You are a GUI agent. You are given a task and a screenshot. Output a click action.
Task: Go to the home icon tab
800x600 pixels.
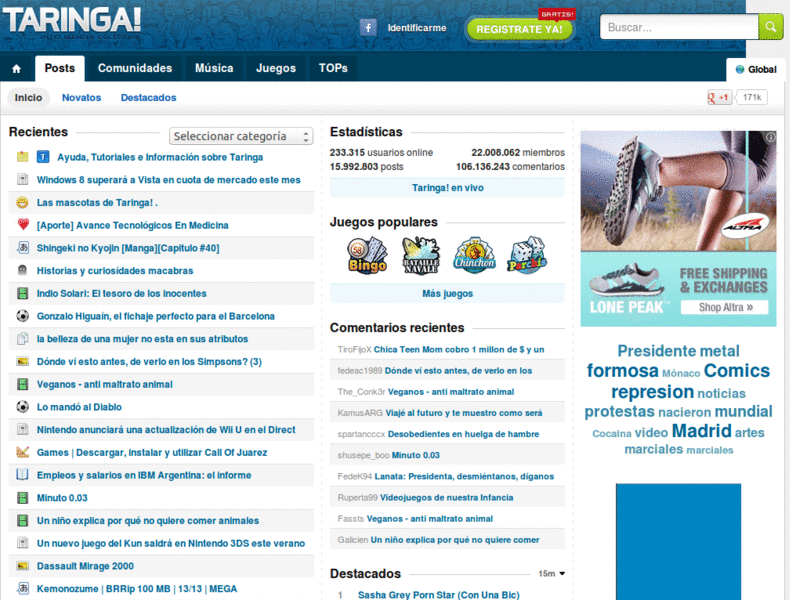coord(17,68)
